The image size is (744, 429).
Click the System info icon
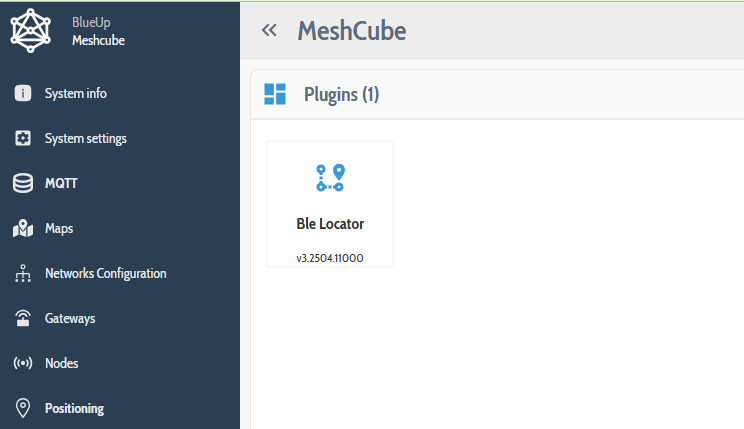pyautogui.click(x=23, y=93)
